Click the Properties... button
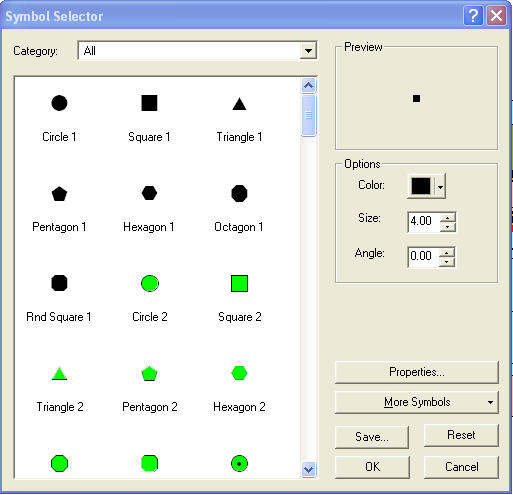Image resolution: width=513 pixels, height=495 pixels. tap(417, 372)
